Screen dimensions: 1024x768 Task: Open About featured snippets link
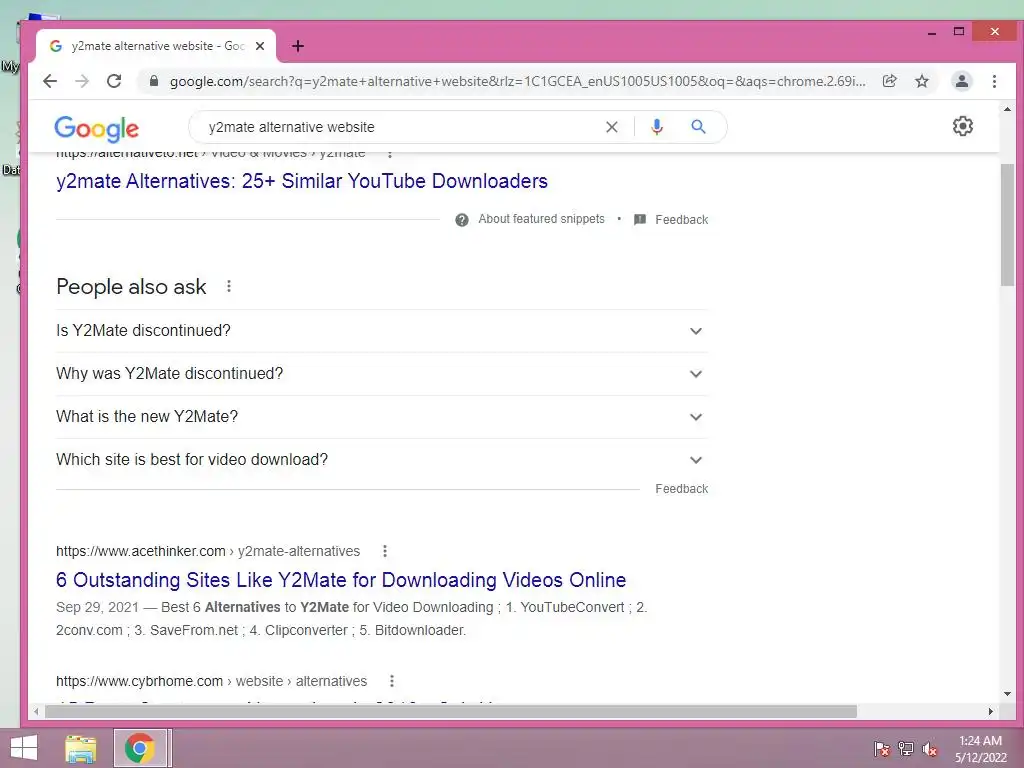541,219
